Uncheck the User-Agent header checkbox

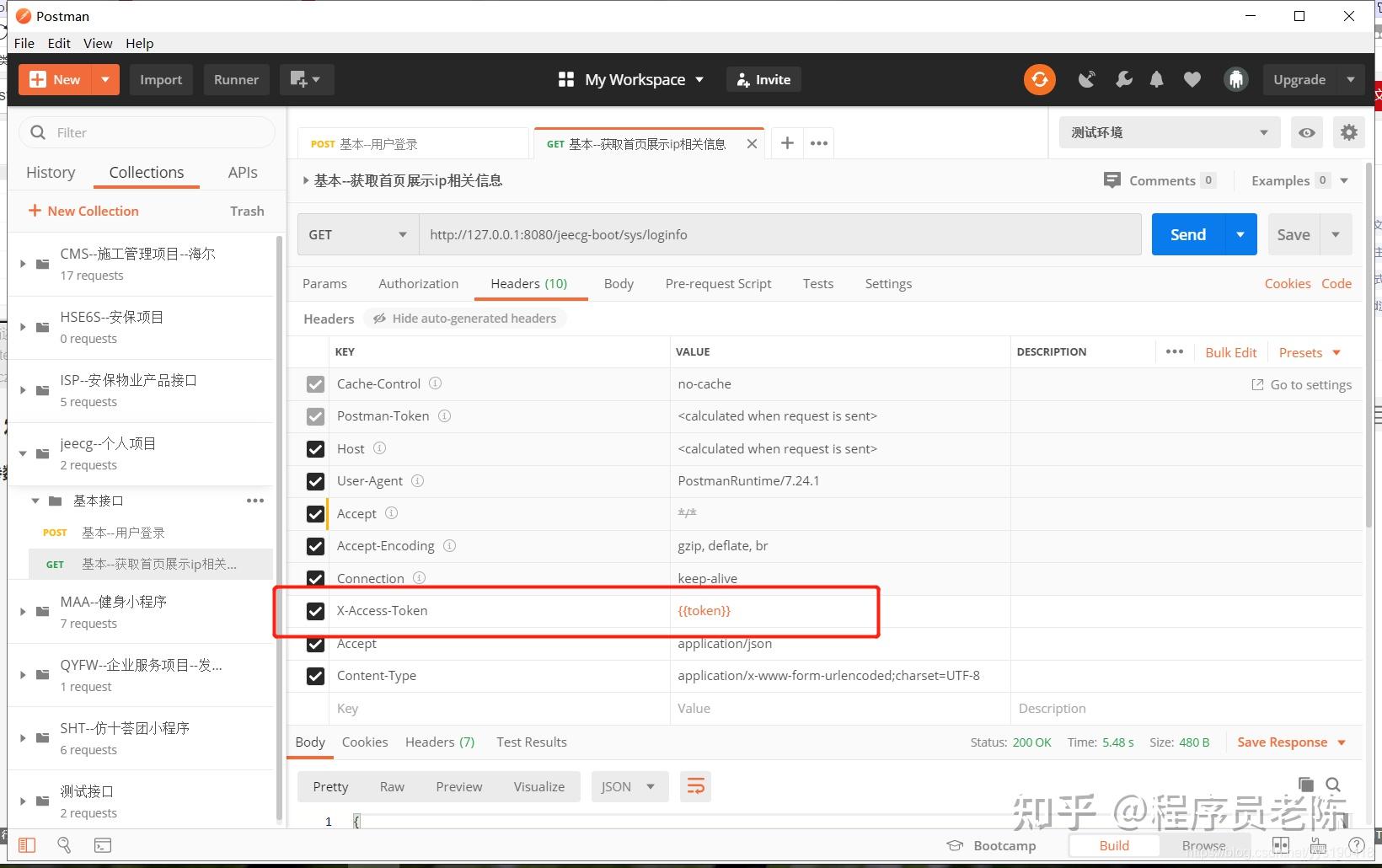click(315, 481)
